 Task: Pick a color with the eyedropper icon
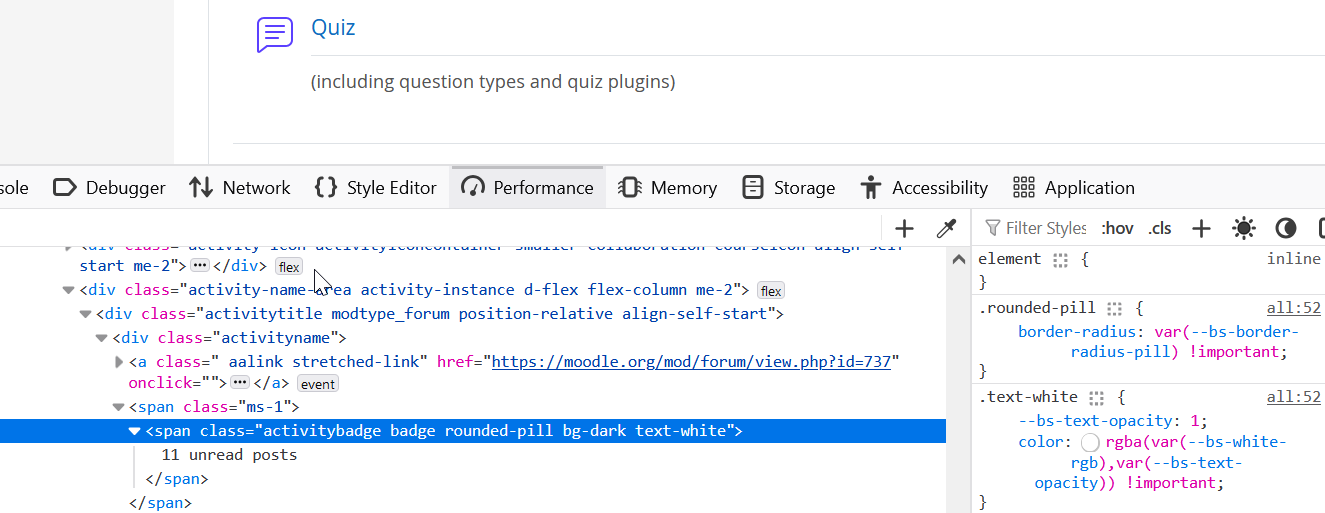(946, 228)
